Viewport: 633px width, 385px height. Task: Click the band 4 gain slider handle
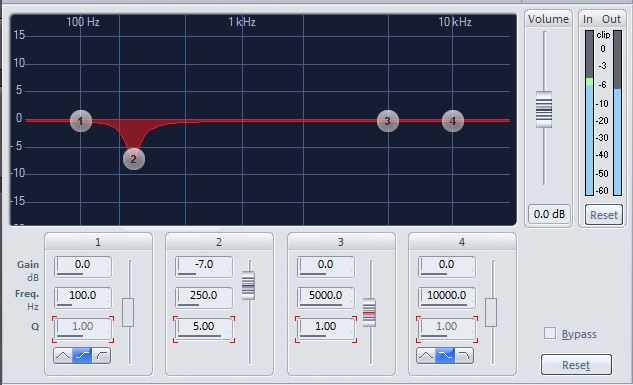pos(491,312)
